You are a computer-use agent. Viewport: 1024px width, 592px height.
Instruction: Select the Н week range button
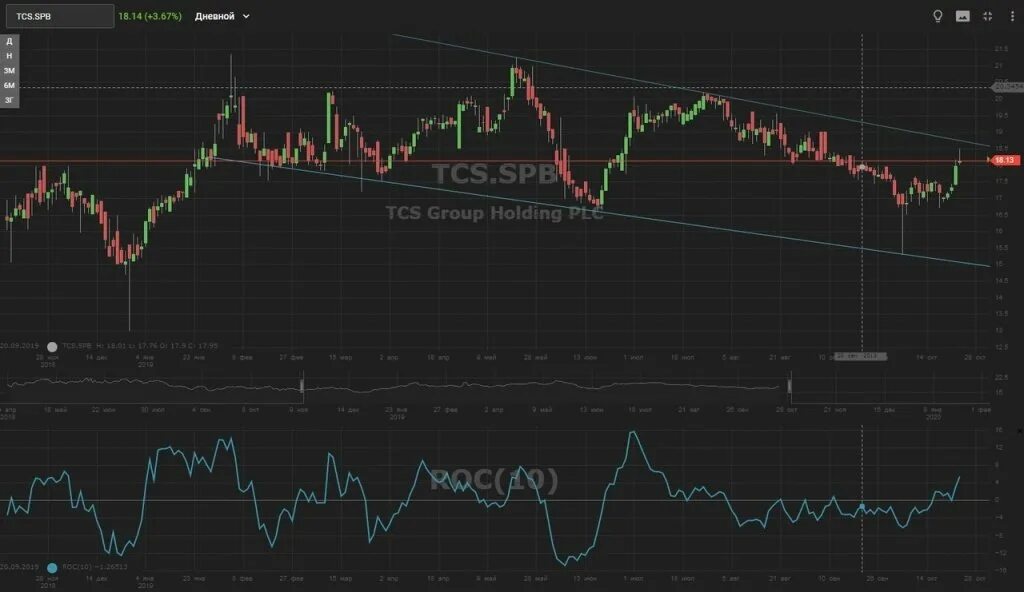pyautogui.click(x=9, y=56)
